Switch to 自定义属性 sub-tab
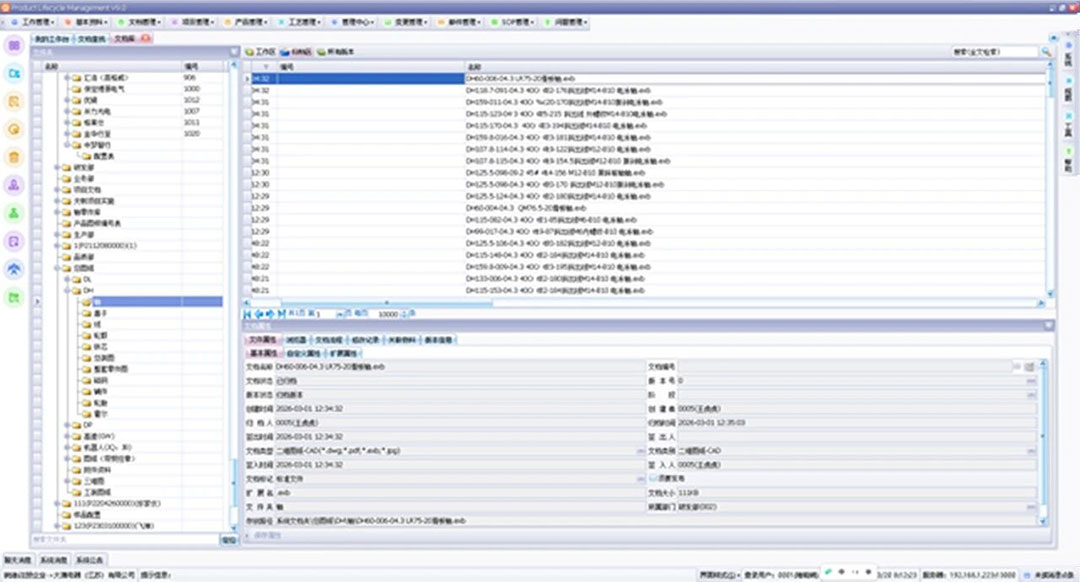The height and width of the screenshot is (582, 1080). coord(303,353)
